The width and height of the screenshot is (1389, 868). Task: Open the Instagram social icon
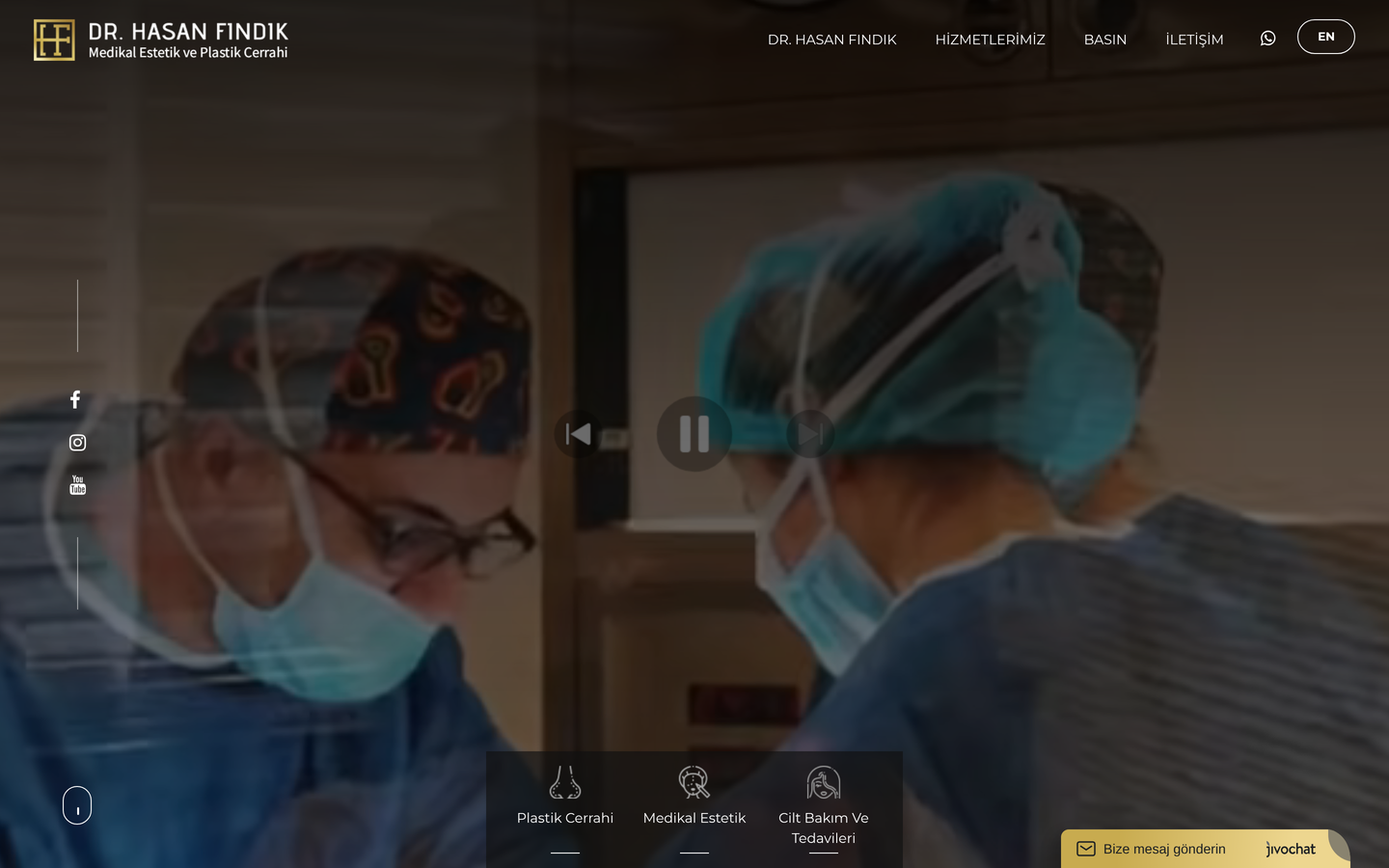pyautogui.click(x=77, y=443)
